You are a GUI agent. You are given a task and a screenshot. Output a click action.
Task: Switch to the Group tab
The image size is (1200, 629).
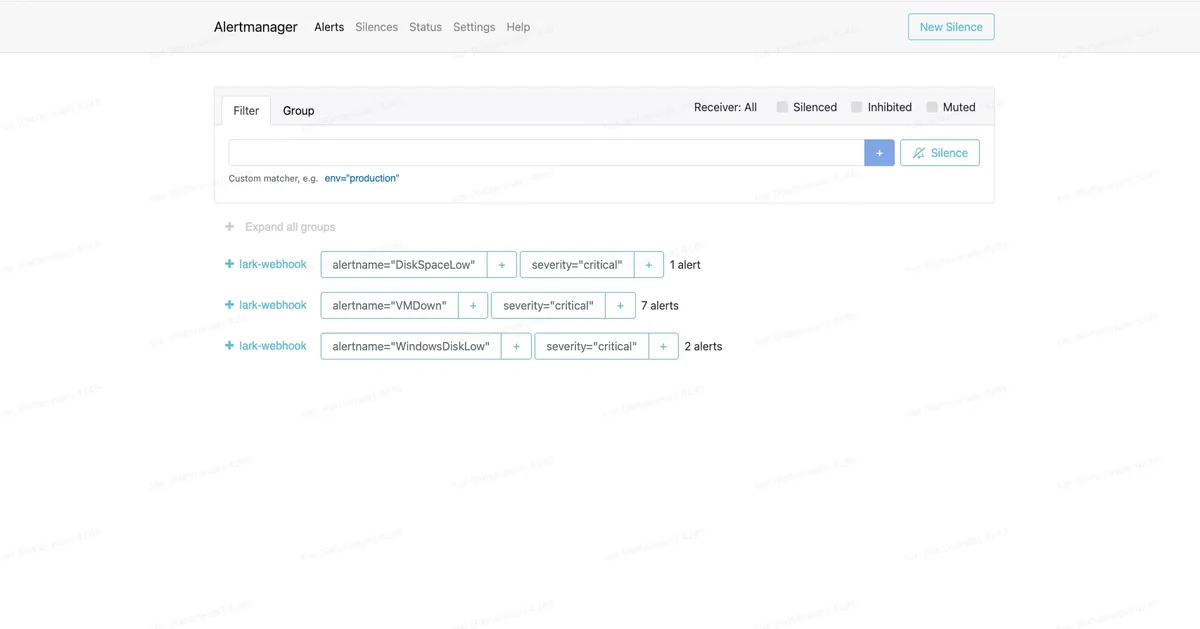[x=298, y=110]
